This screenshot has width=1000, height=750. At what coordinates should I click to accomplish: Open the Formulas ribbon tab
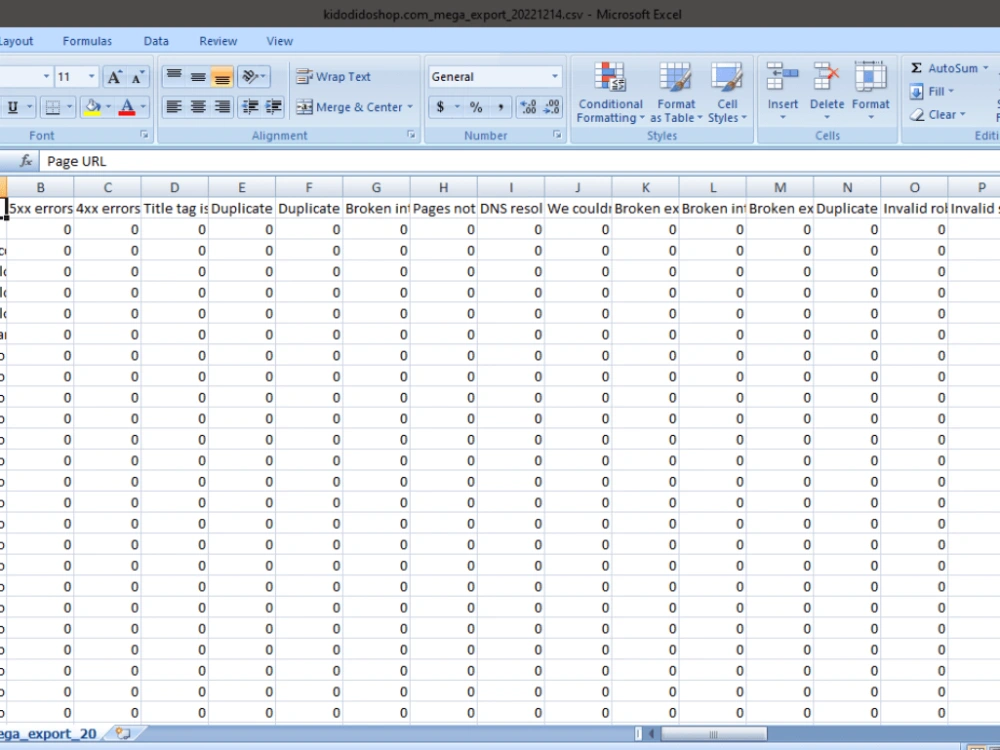click(87, 41)
